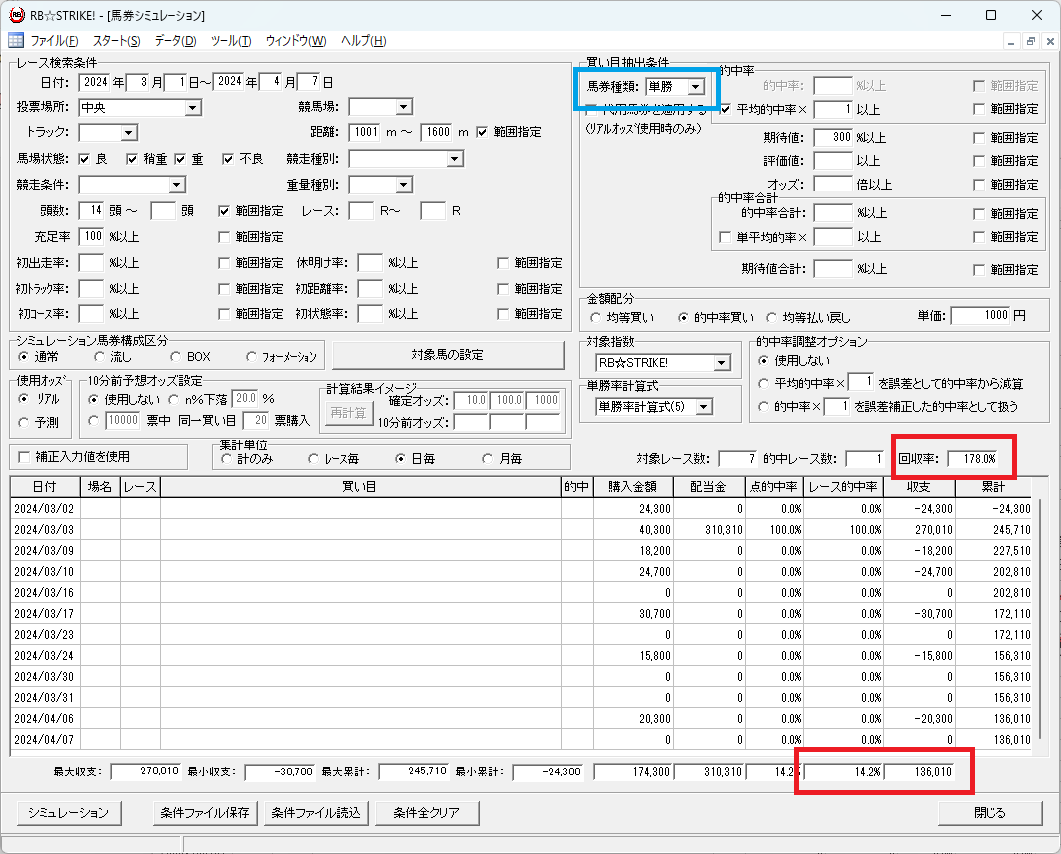The image size is (1061, 854).
Task: Select the BOX ticket composition radio
Action: point(175,357)
